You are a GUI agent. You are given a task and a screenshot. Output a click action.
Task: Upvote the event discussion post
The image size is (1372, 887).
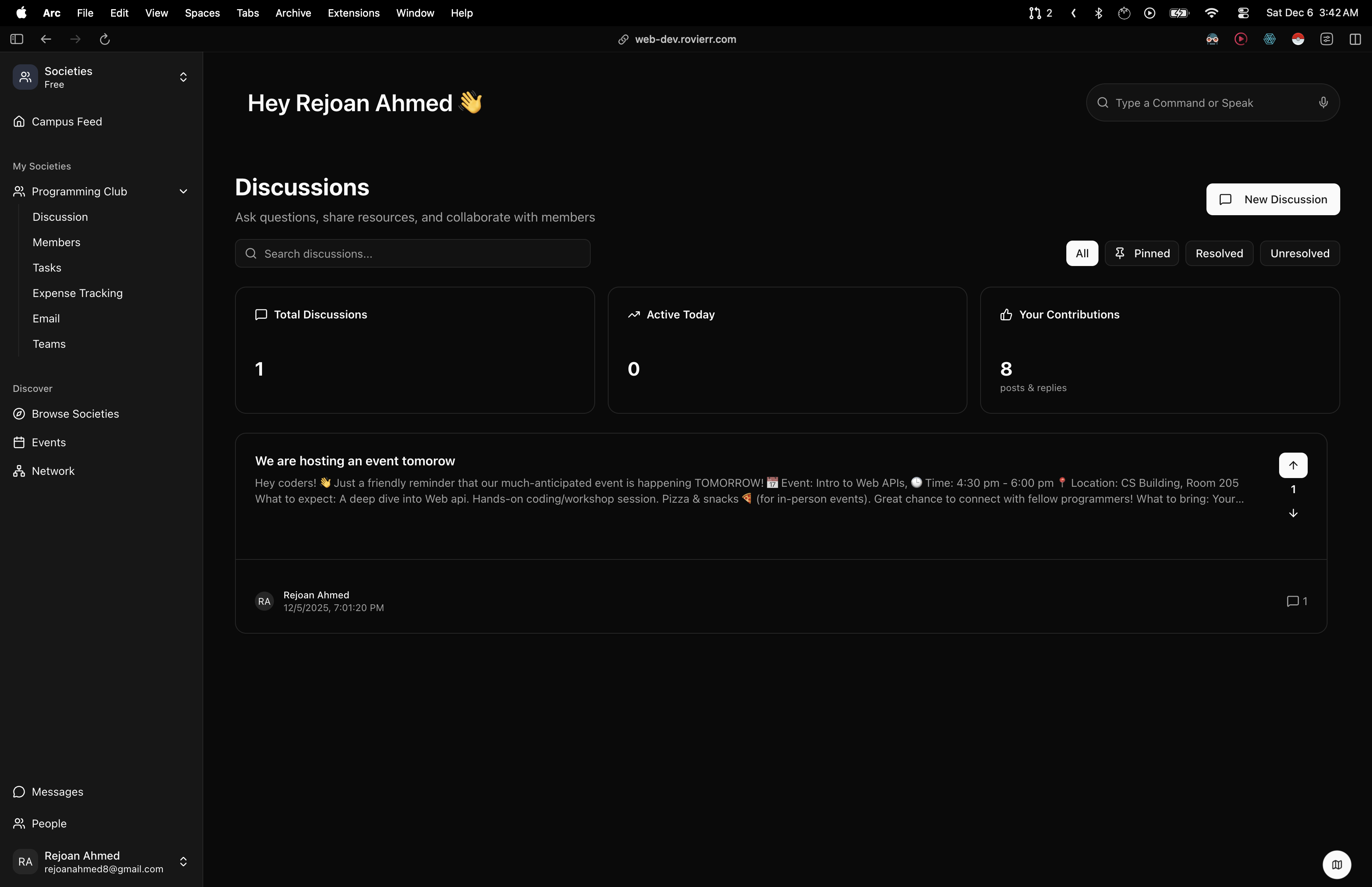pos(1293,465)
